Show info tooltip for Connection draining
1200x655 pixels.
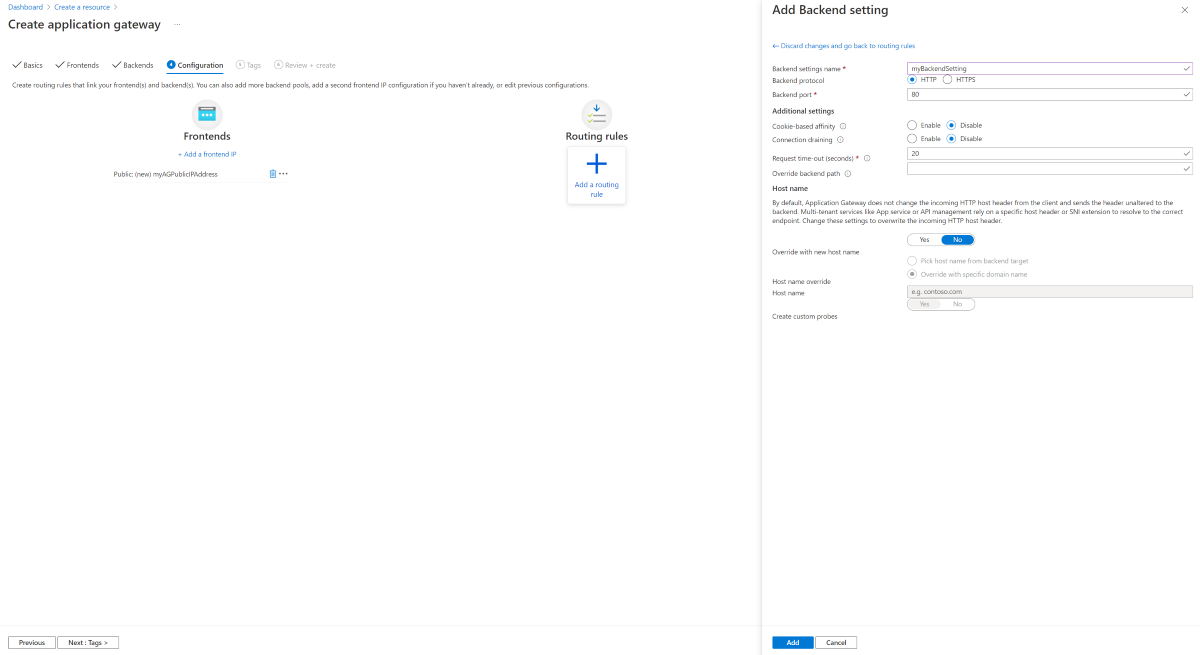click(840, 139)
